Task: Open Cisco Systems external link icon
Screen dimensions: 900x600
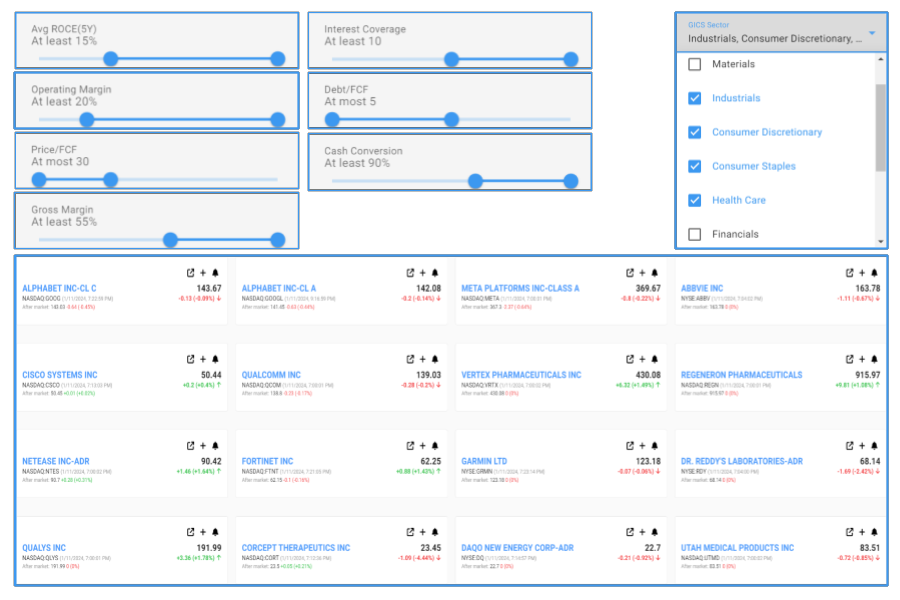Action: [x=191, y=359]
